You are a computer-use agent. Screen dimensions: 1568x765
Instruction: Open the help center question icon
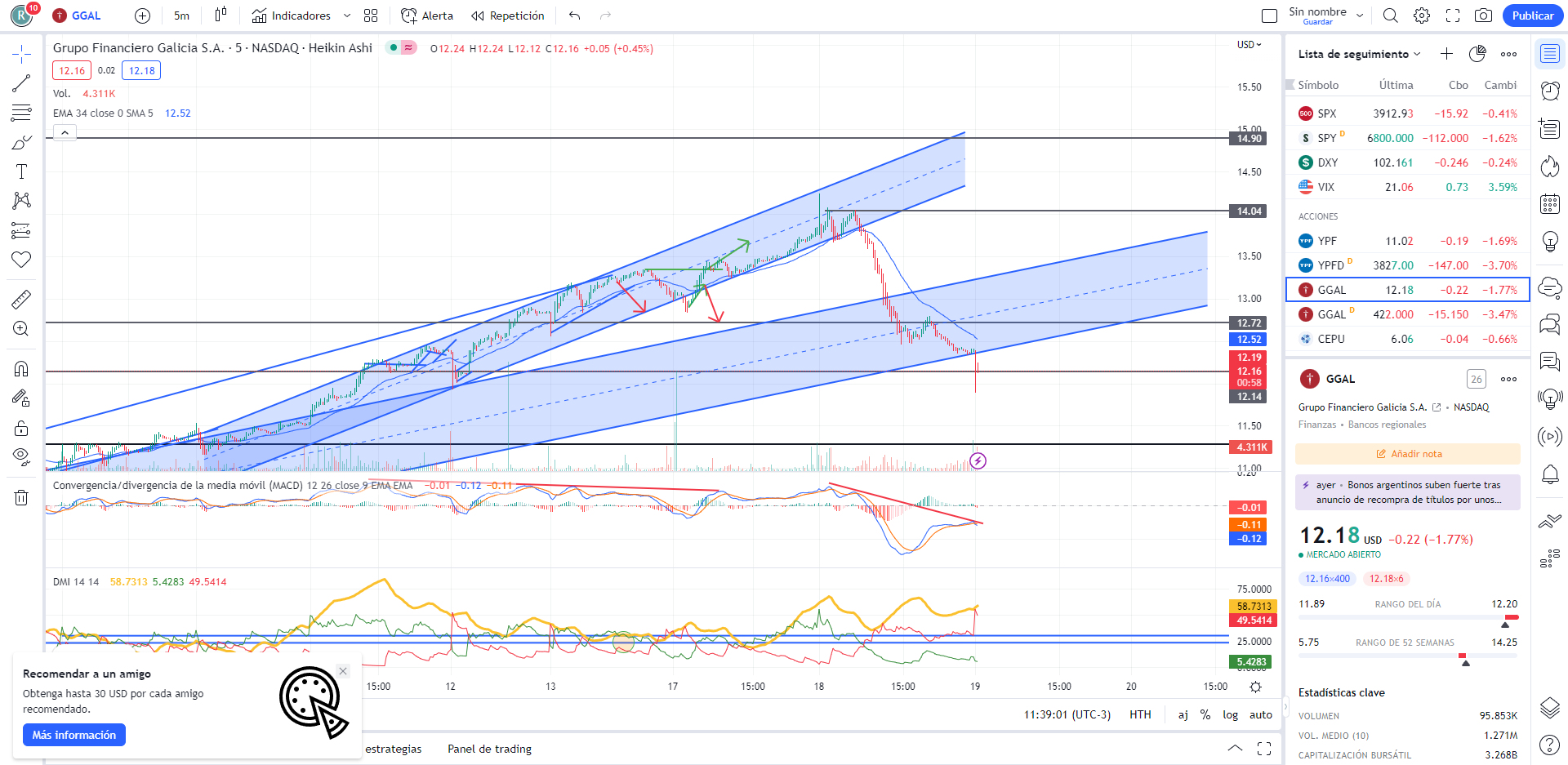[1549, 745]
